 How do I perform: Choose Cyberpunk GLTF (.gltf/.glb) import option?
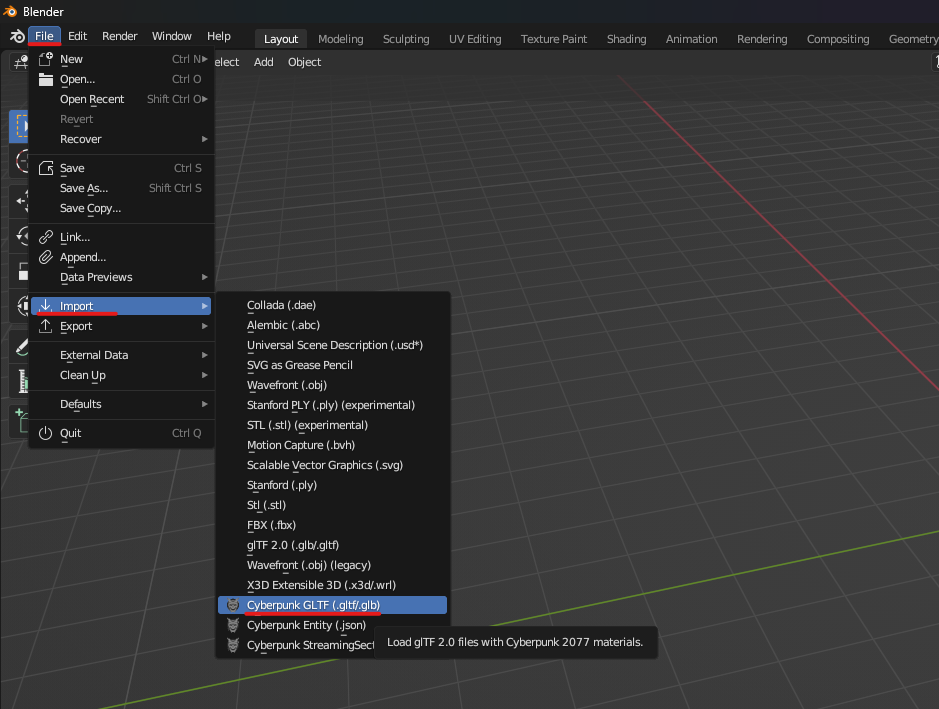coord(313,605)
